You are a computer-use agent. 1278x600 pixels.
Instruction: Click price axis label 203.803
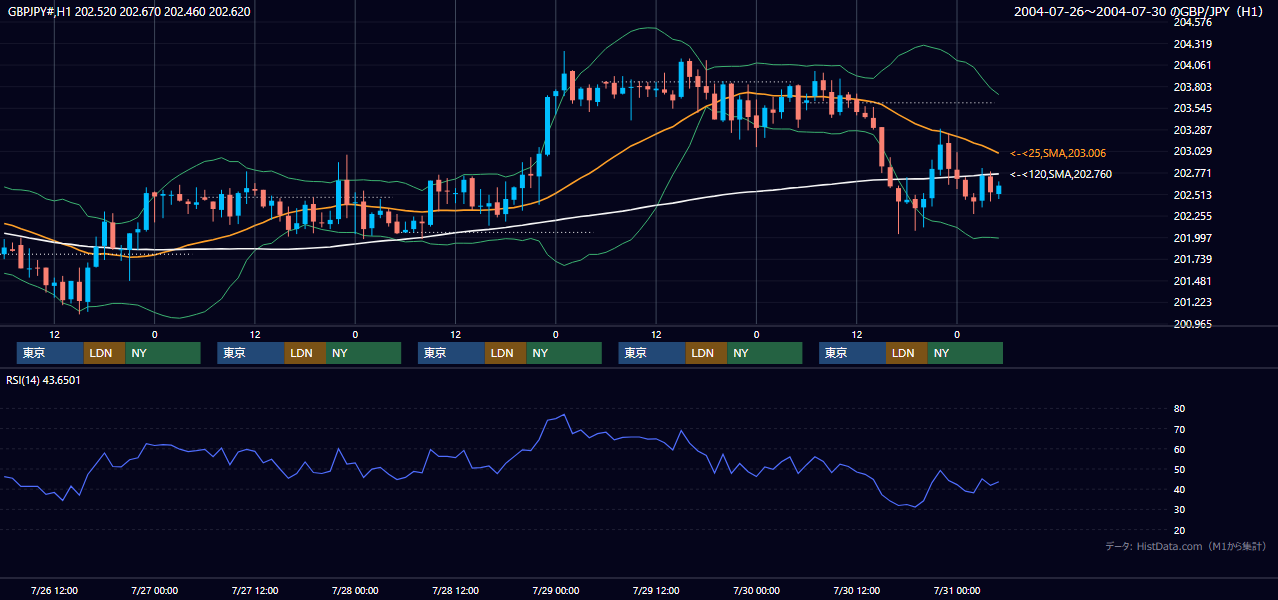[1192, 87]
